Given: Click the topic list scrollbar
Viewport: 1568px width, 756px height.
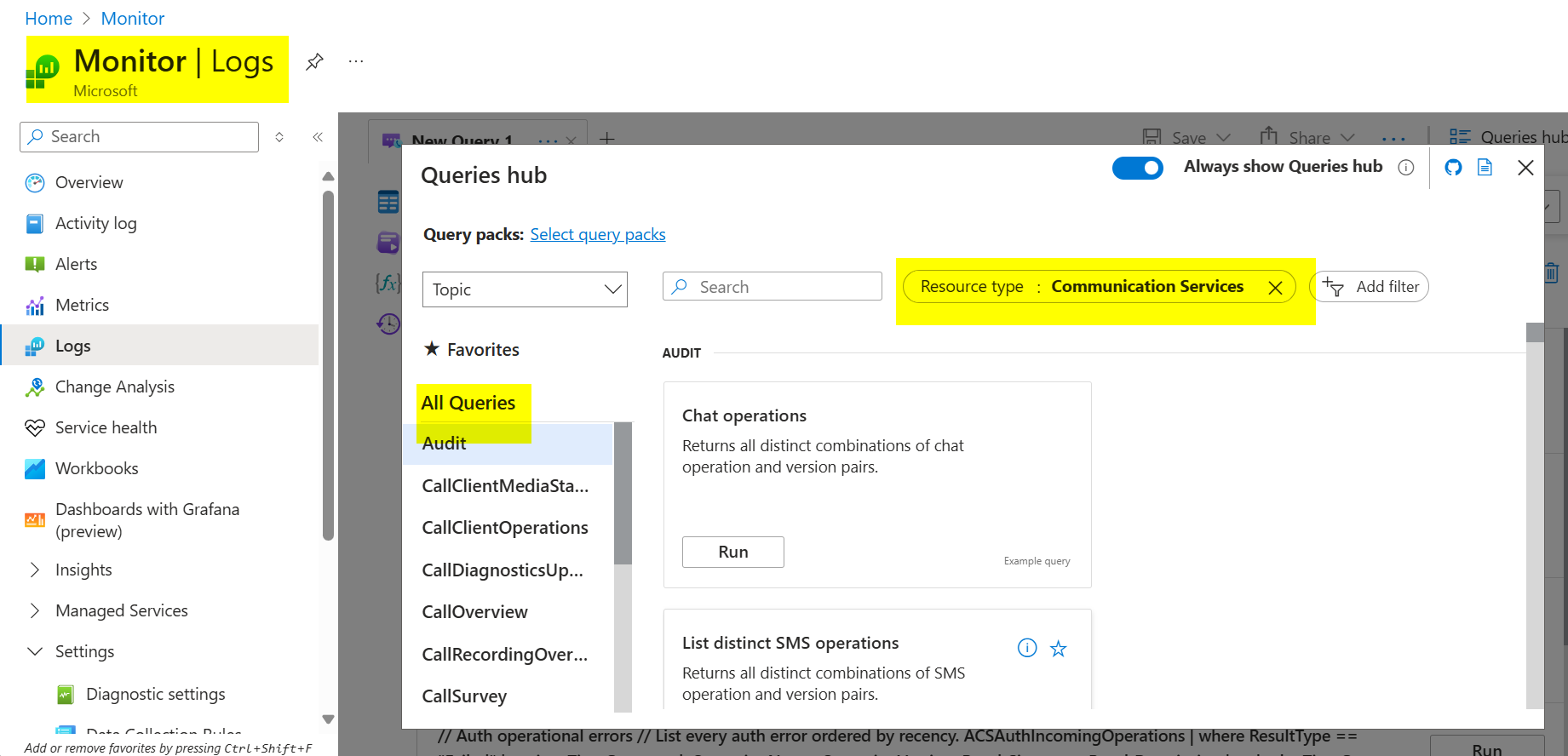Looking at the screenshot, I should point(623,494).
